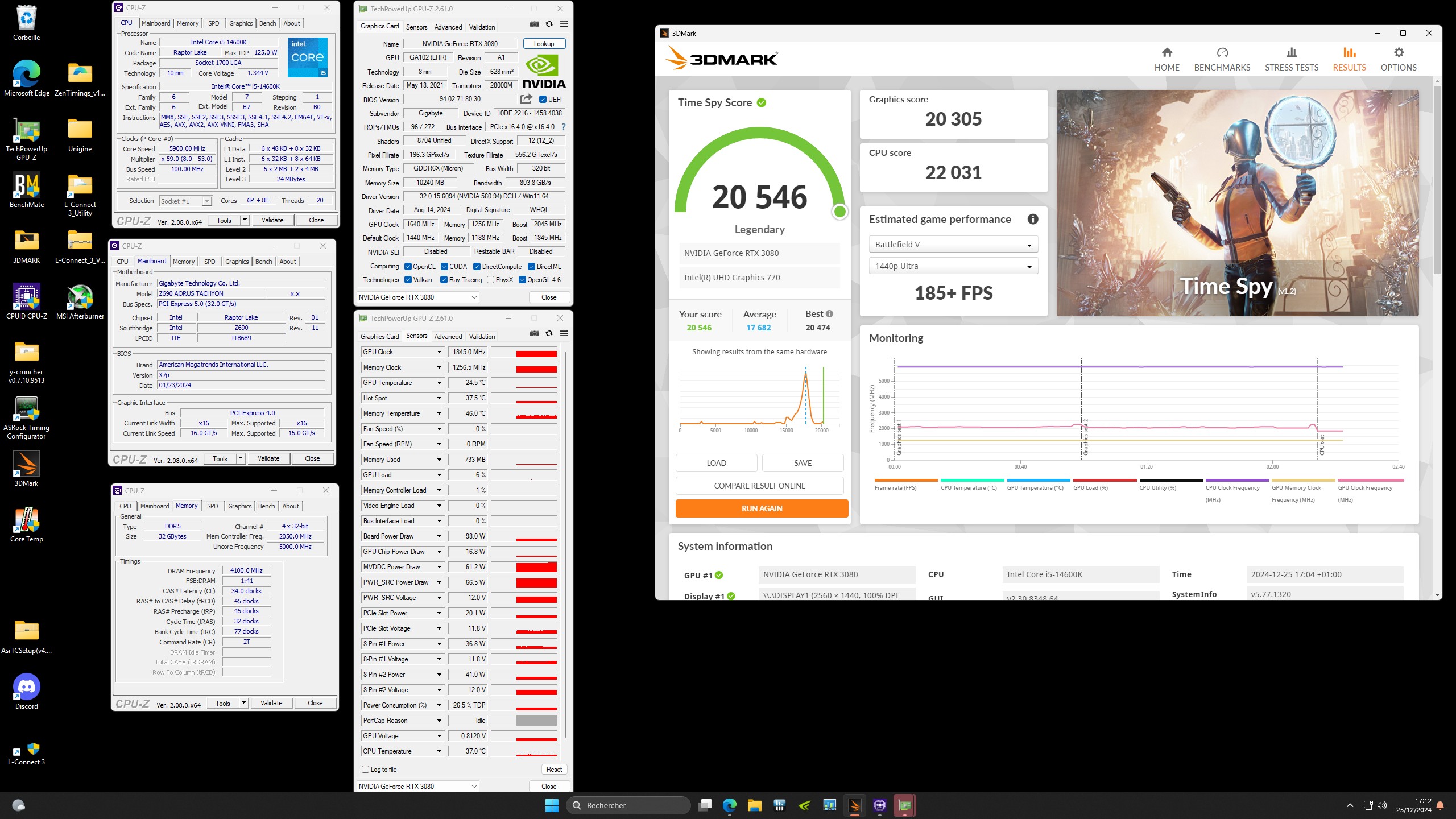Toggle DirectML checkbox in GPU-Z
This screenshot has width=1456, height=819.
(531, 266)
